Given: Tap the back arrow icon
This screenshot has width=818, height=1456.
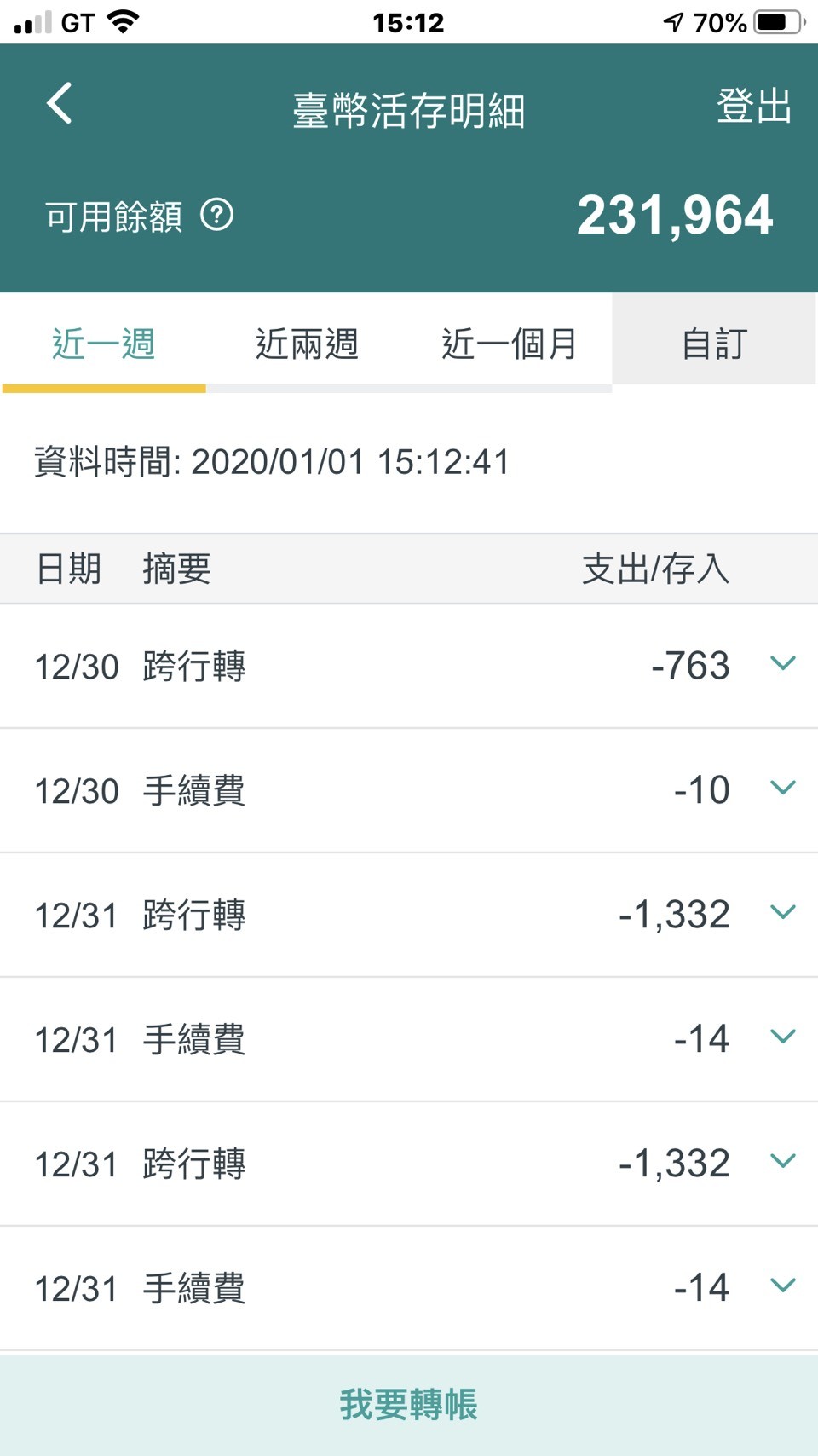Looking at the screenshot, I should pos(59,103).
